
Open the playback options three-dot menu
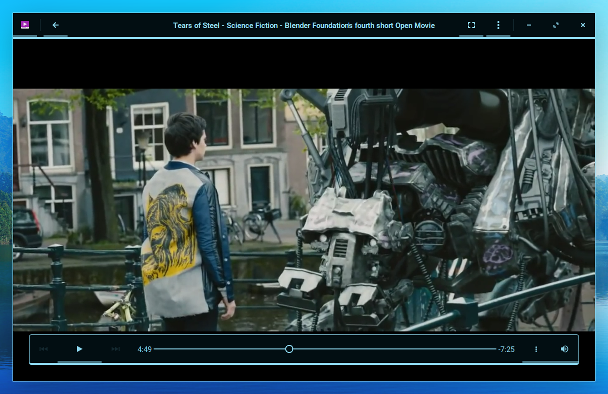536,349
